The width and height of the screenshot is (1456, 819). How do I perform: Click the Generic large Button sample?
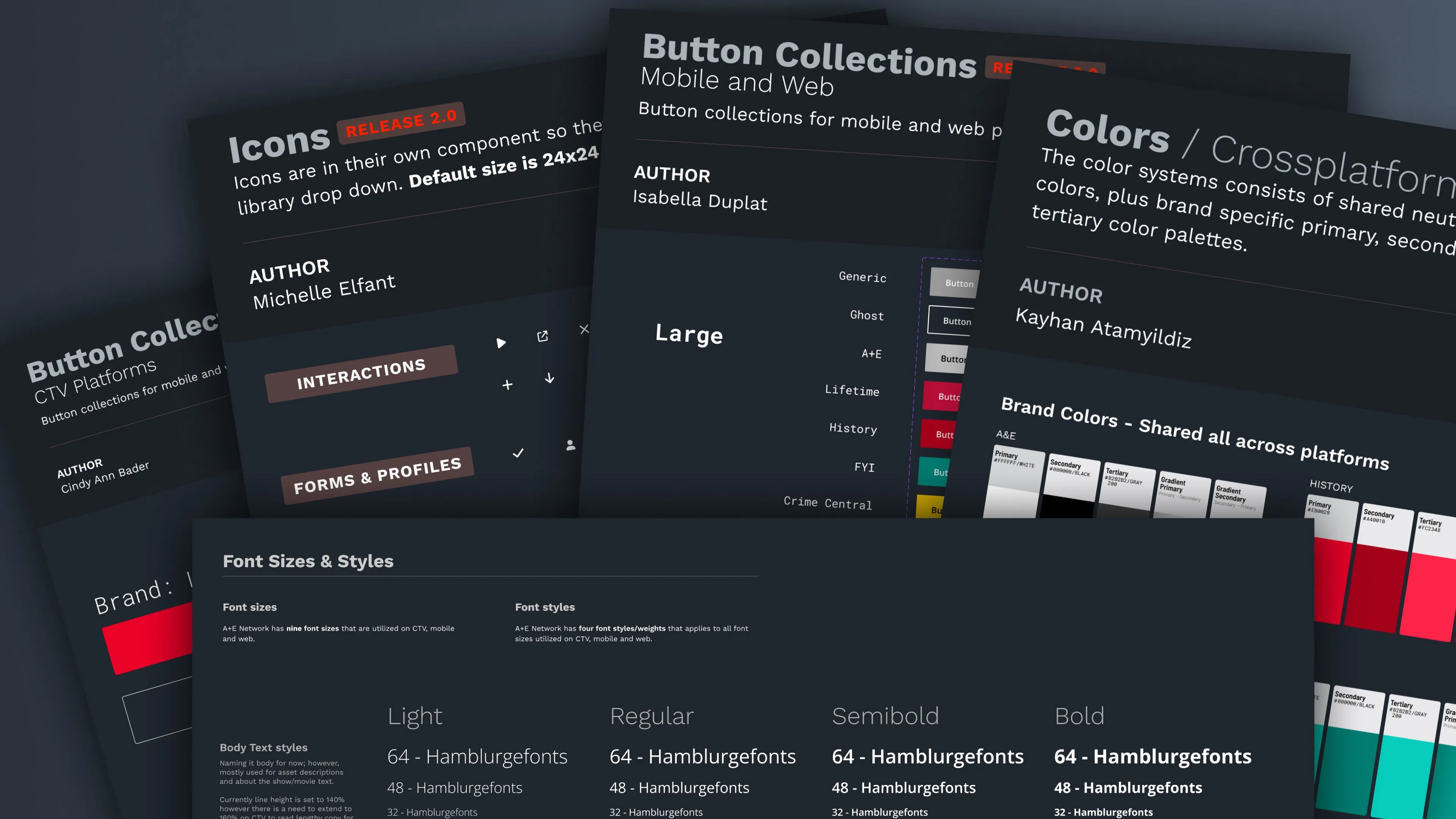tap(955, 282)
